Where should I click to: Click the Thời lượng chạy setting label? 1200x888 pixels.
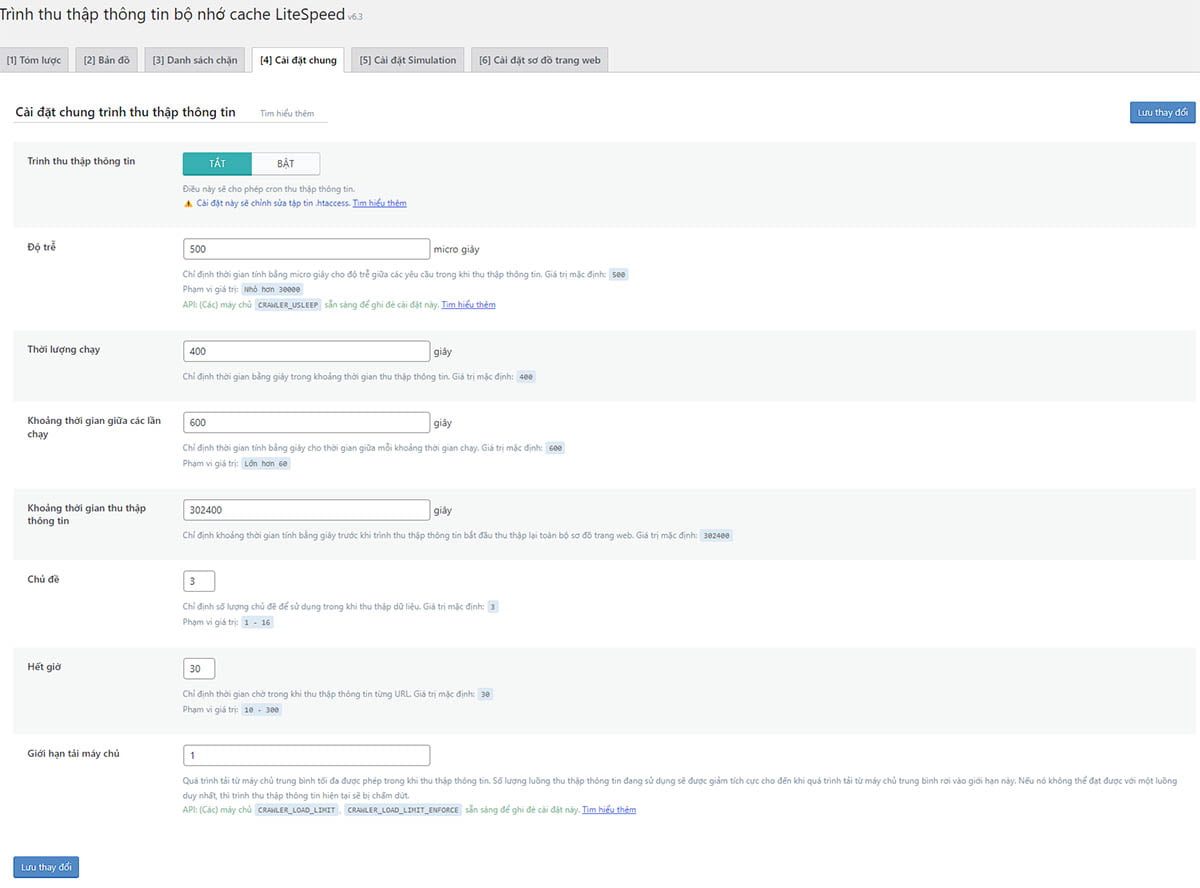[64, 349]
